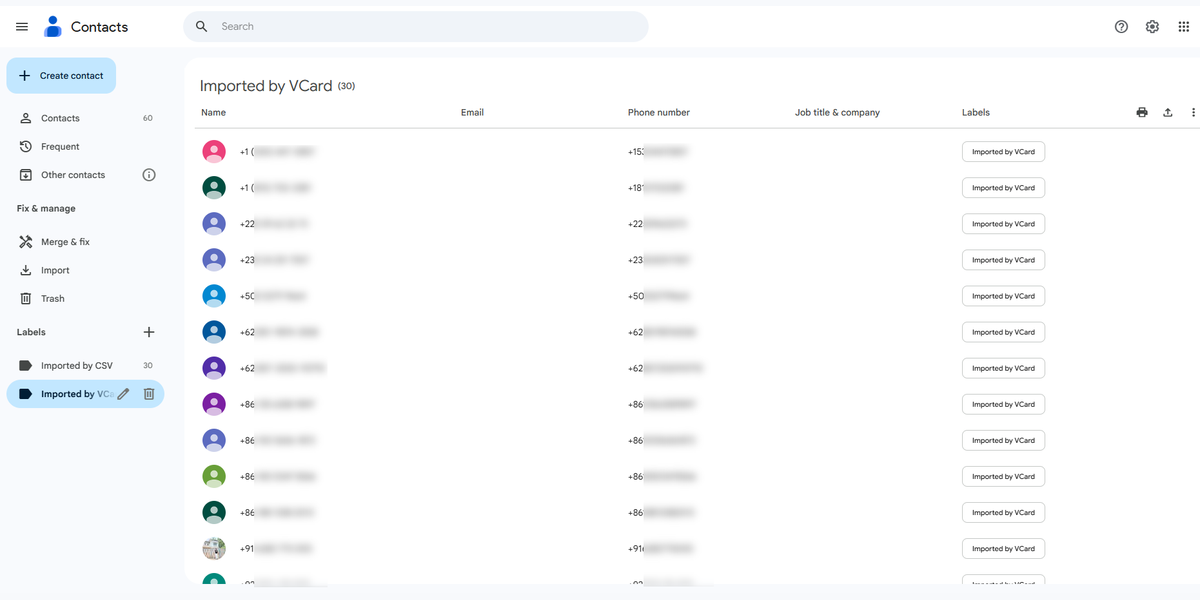
Task: Click the +50 contact name
Action: (273, 296)
